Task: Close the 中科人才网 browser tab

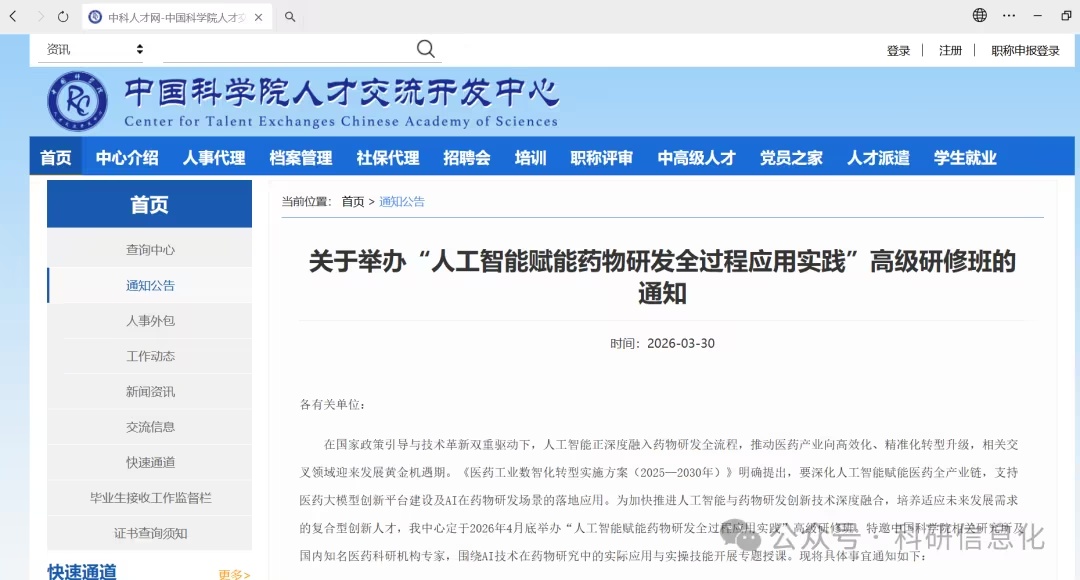Action: (259, 17)
